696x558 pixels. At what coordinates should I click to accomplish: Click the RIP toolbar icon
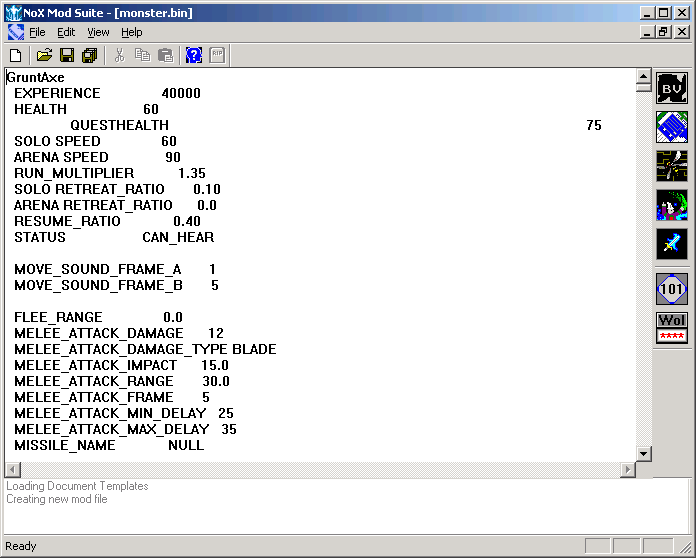[x=217, y=55]
